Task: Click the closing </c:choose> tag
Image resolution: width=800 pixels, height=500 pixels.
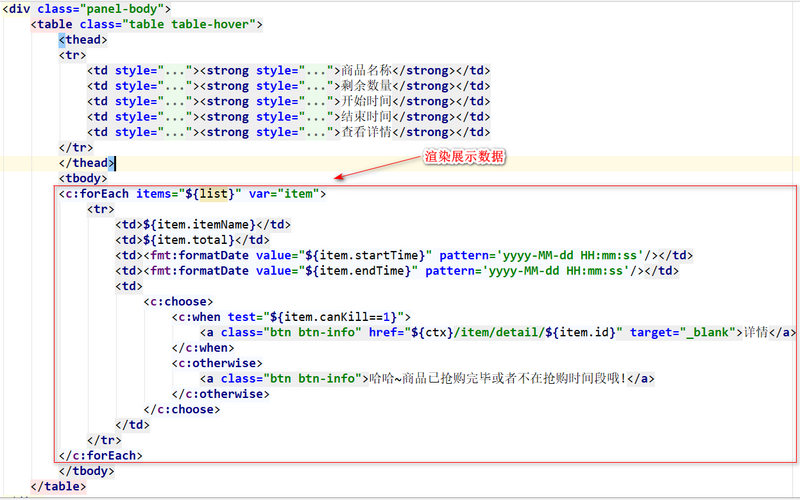Action: [x=182, y=409]
